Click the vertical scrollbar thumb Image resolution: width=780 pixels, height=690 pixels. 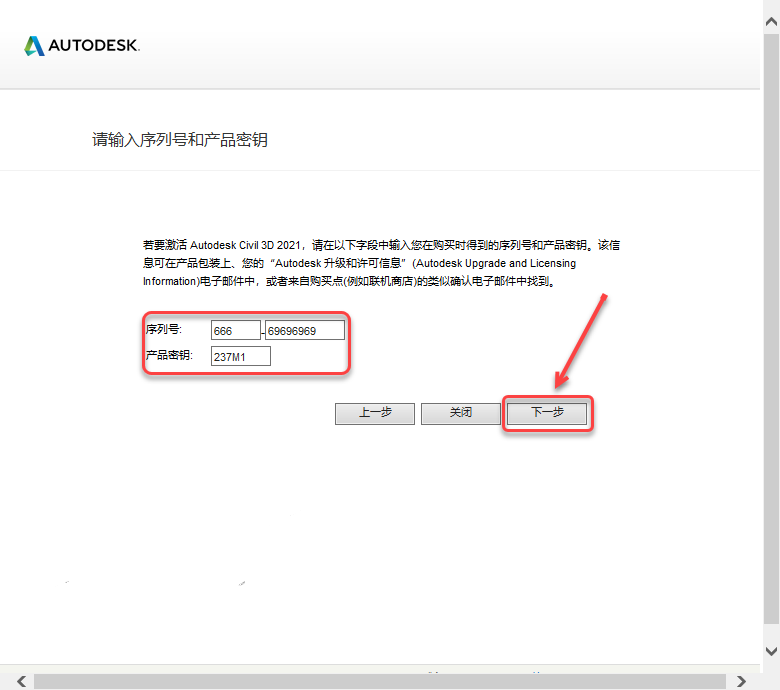(x=771, y=328)
